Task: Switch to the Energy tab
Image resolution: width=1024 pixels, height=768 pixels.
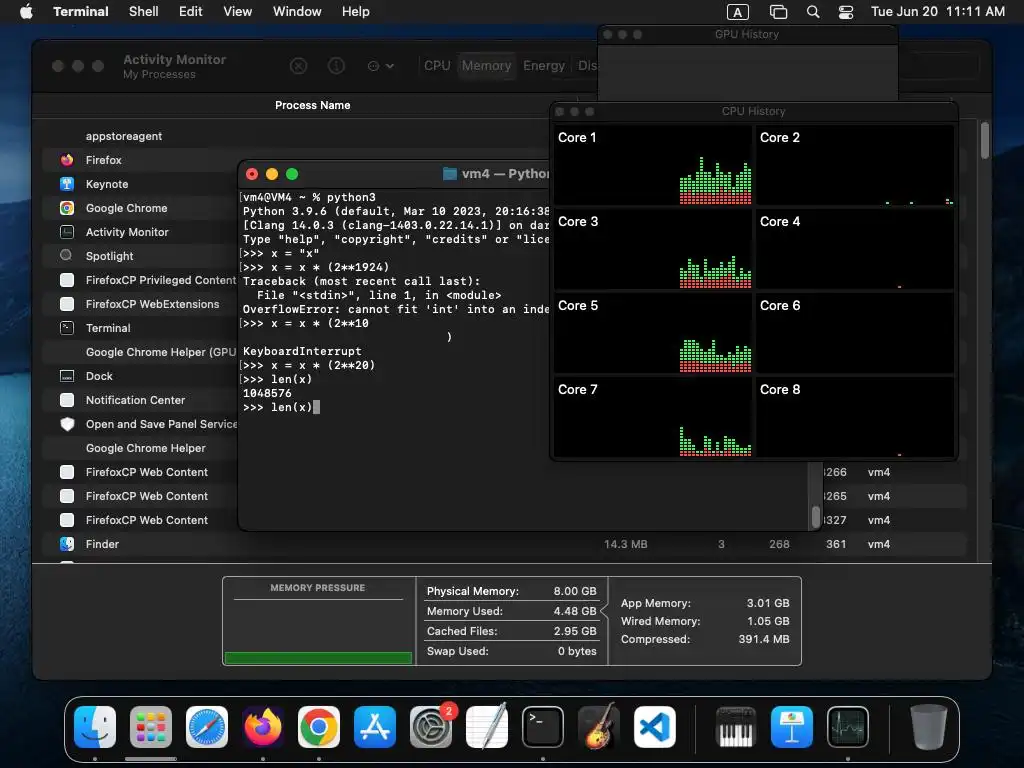Action: pyautogui.click(x=543, y=65)
